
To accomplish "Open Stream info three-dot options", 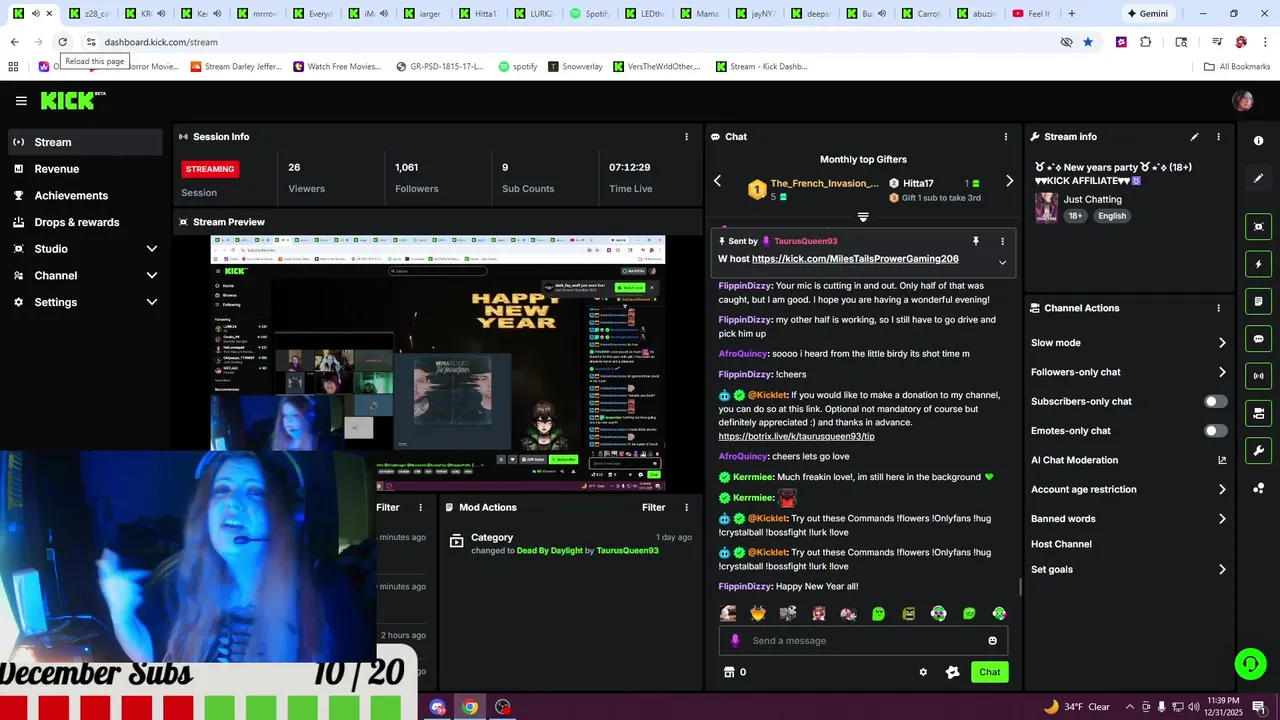I will pos(1218,137).
